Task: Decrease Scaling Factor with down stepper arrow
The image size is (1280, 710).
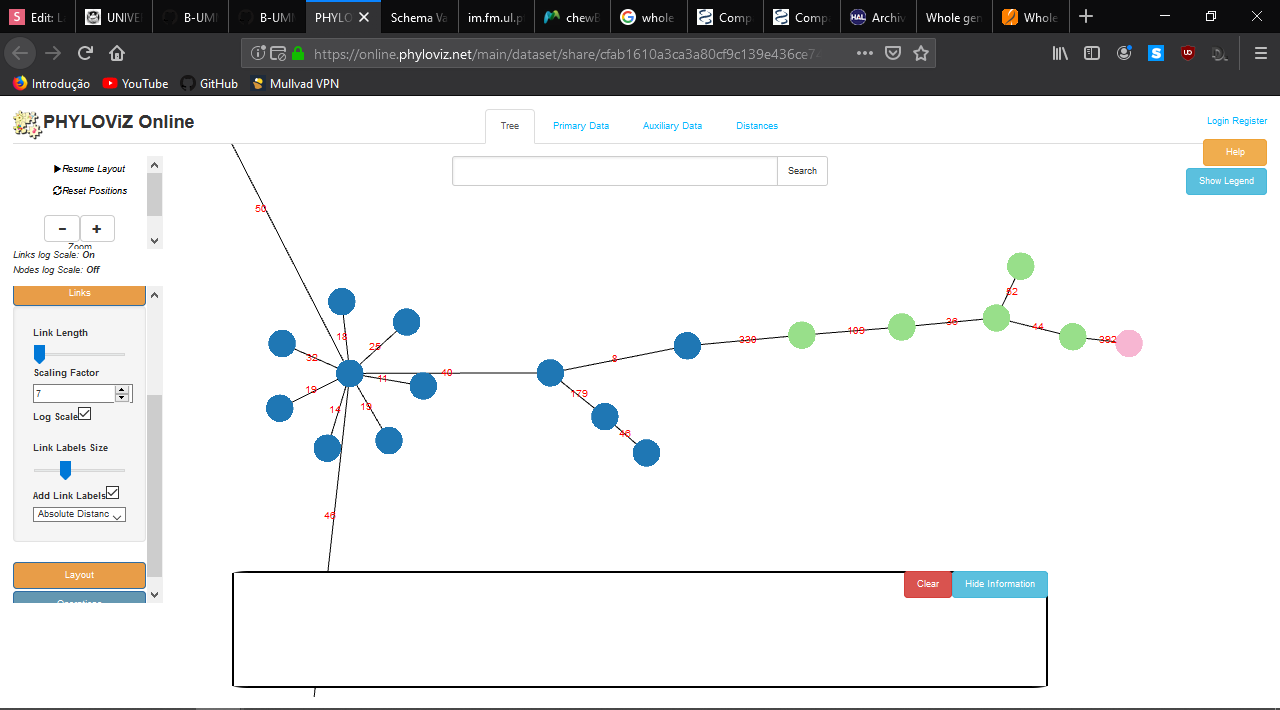Action: coord(122,397)
